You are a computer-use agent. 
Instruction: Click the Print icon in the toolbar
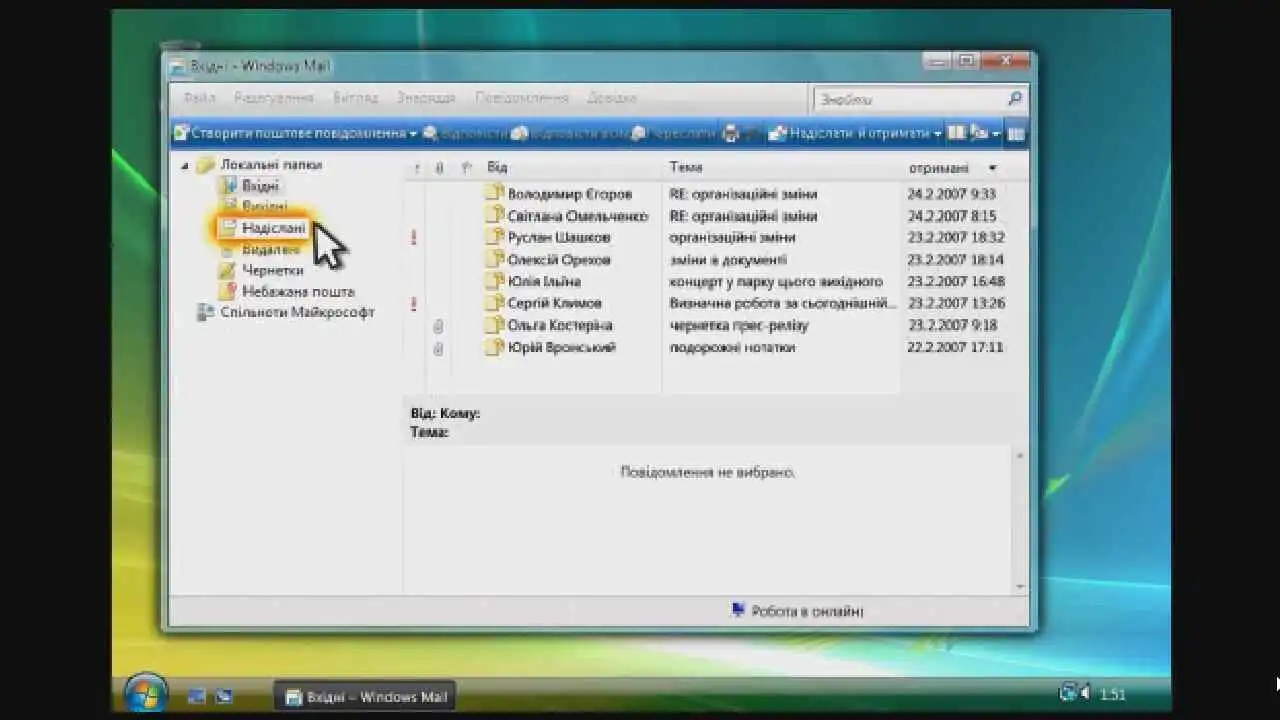731,133
